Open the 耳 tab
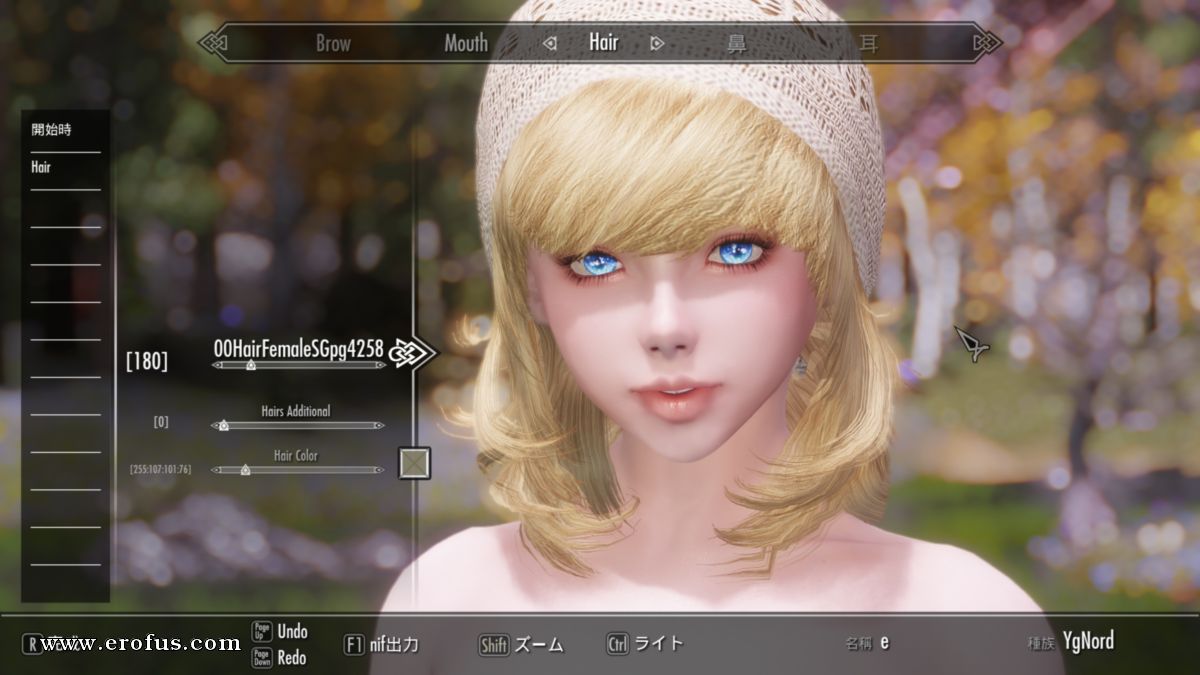 (869, 43)
